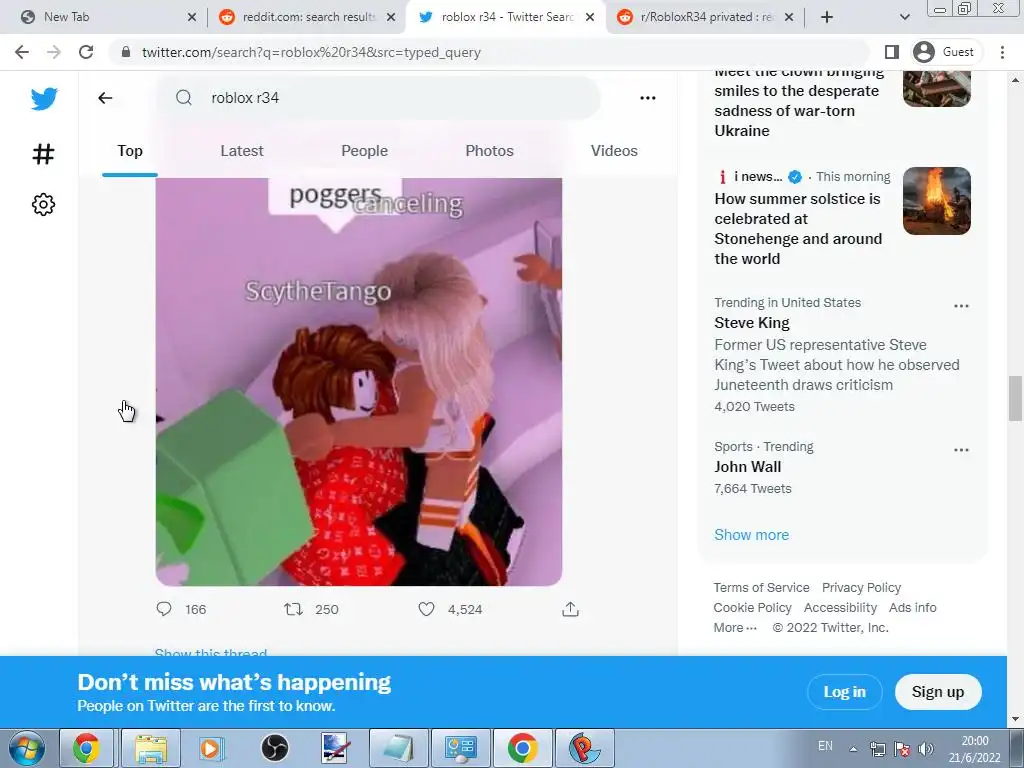Switch to the People tab
The height and width of the screenshot is (768, 1024).
pos(364,151)
